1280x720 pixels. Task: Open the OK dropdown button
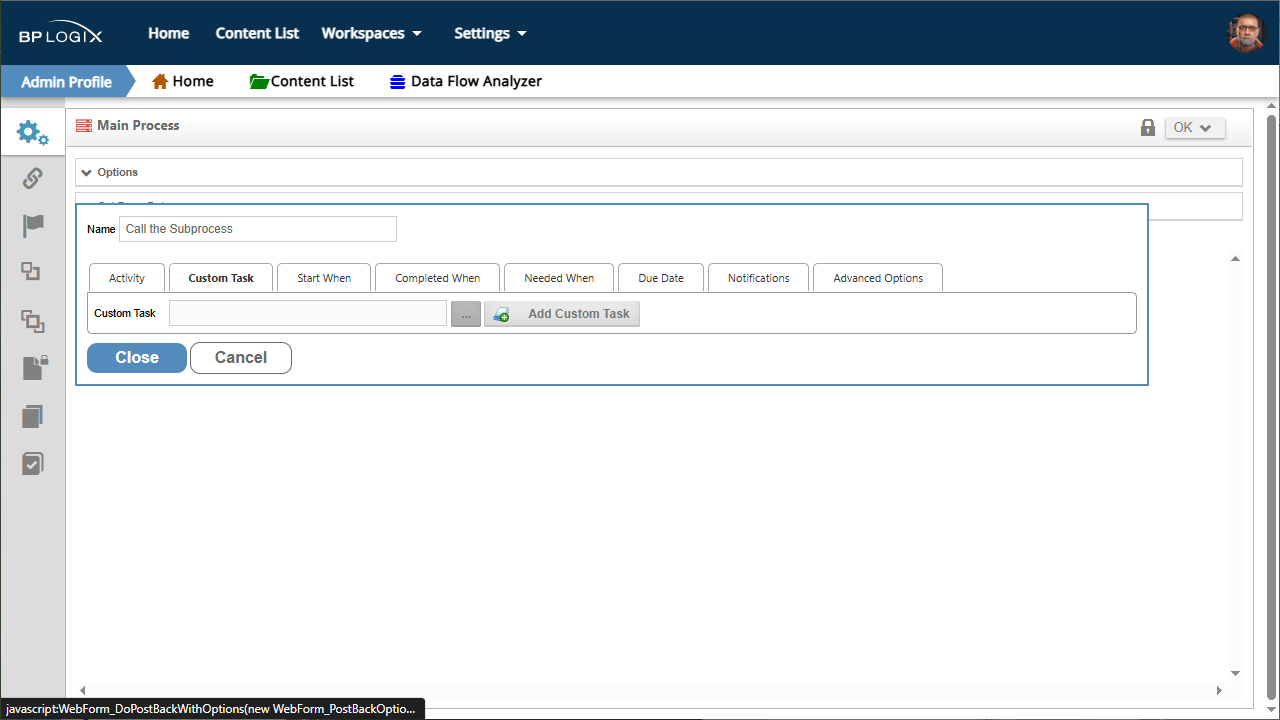tap(1195, 128)
